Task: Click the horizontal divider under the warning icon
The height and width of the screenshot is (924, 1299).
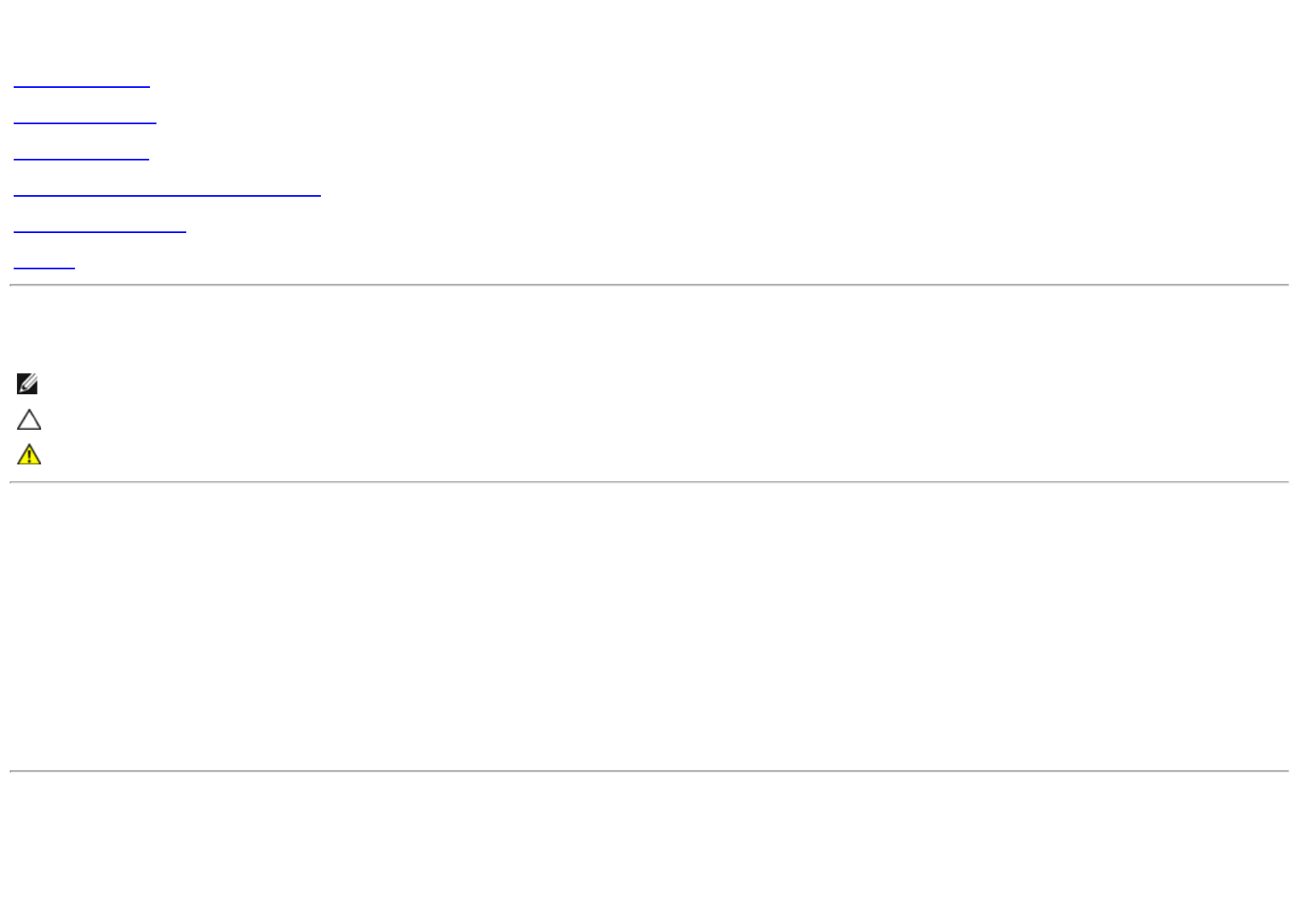Action: point(649,482)
